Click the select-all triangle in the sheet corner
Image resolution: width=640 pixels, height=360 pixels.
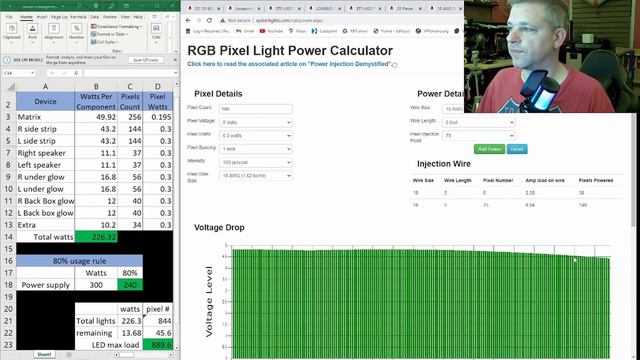[11, 87]
